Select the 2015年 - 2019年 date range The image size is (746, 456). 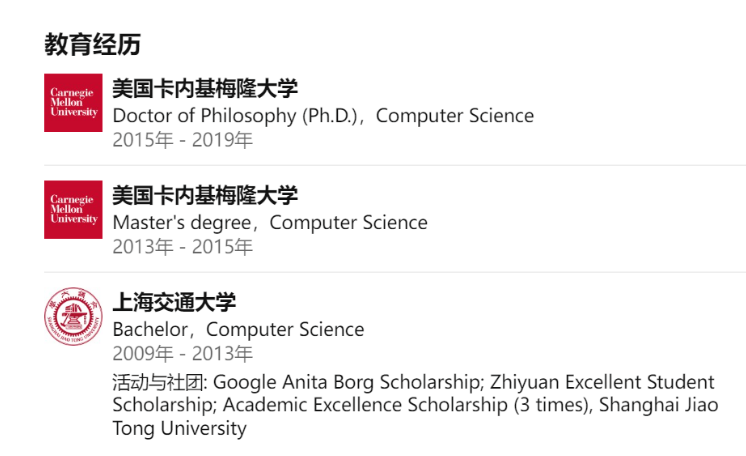click(x=183, y=140)
